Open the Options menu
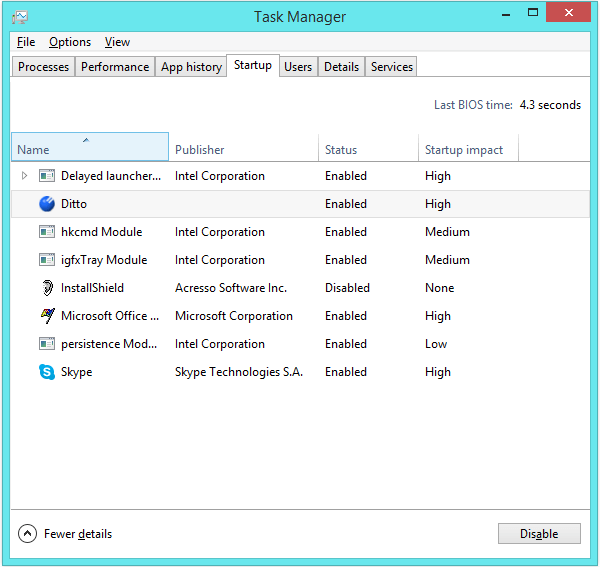 (70, 42)
